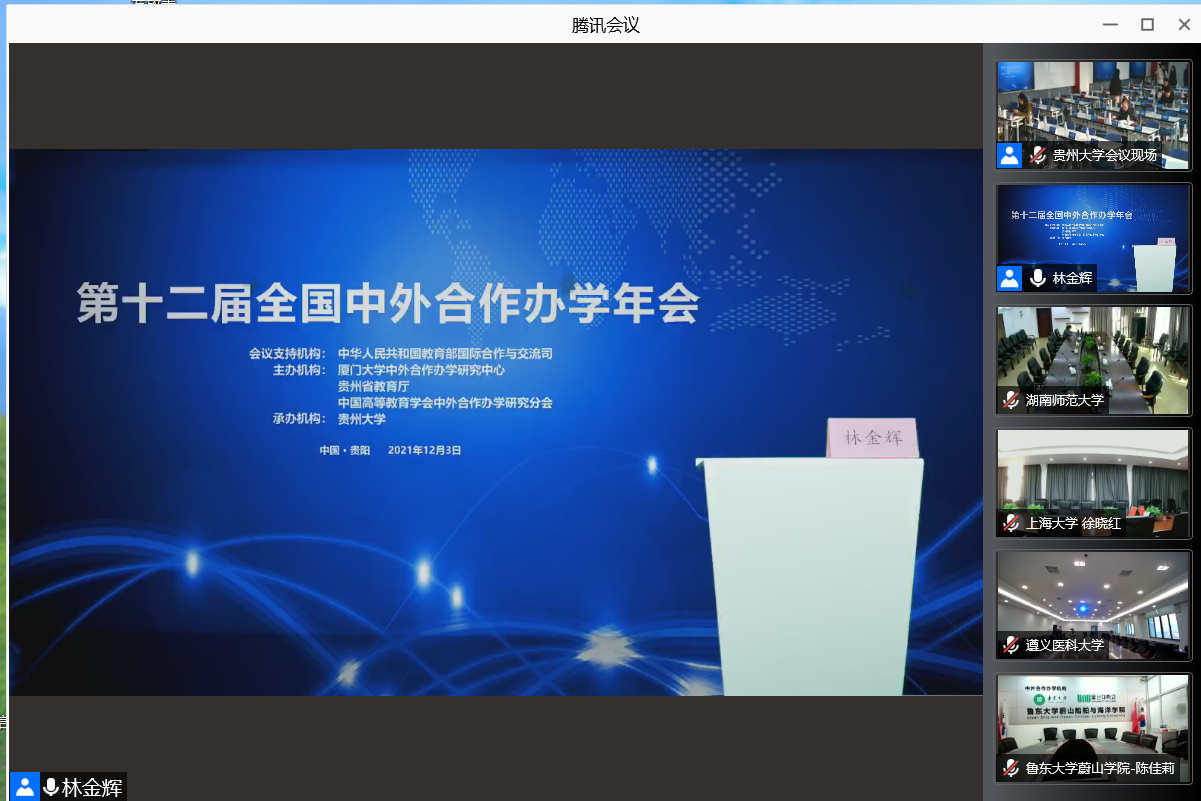This screenshot has height=801, width=1201.
Task: Maximize the 腾讯会议 meeting window
Action: coord(1147,25)
